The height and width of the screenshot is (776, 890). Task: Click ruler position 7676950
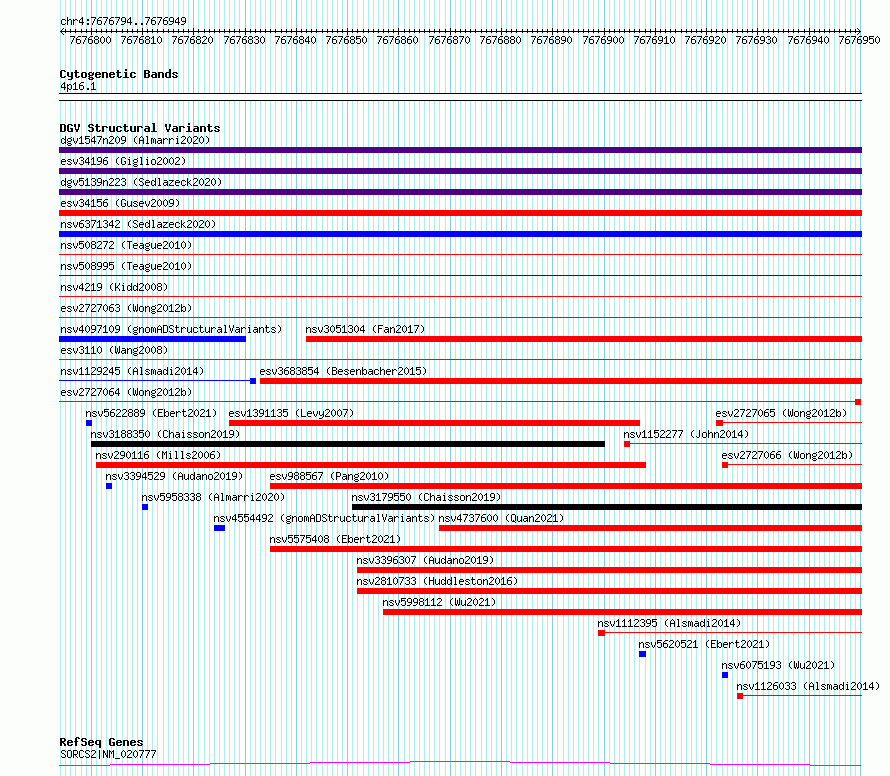point(859,40)
